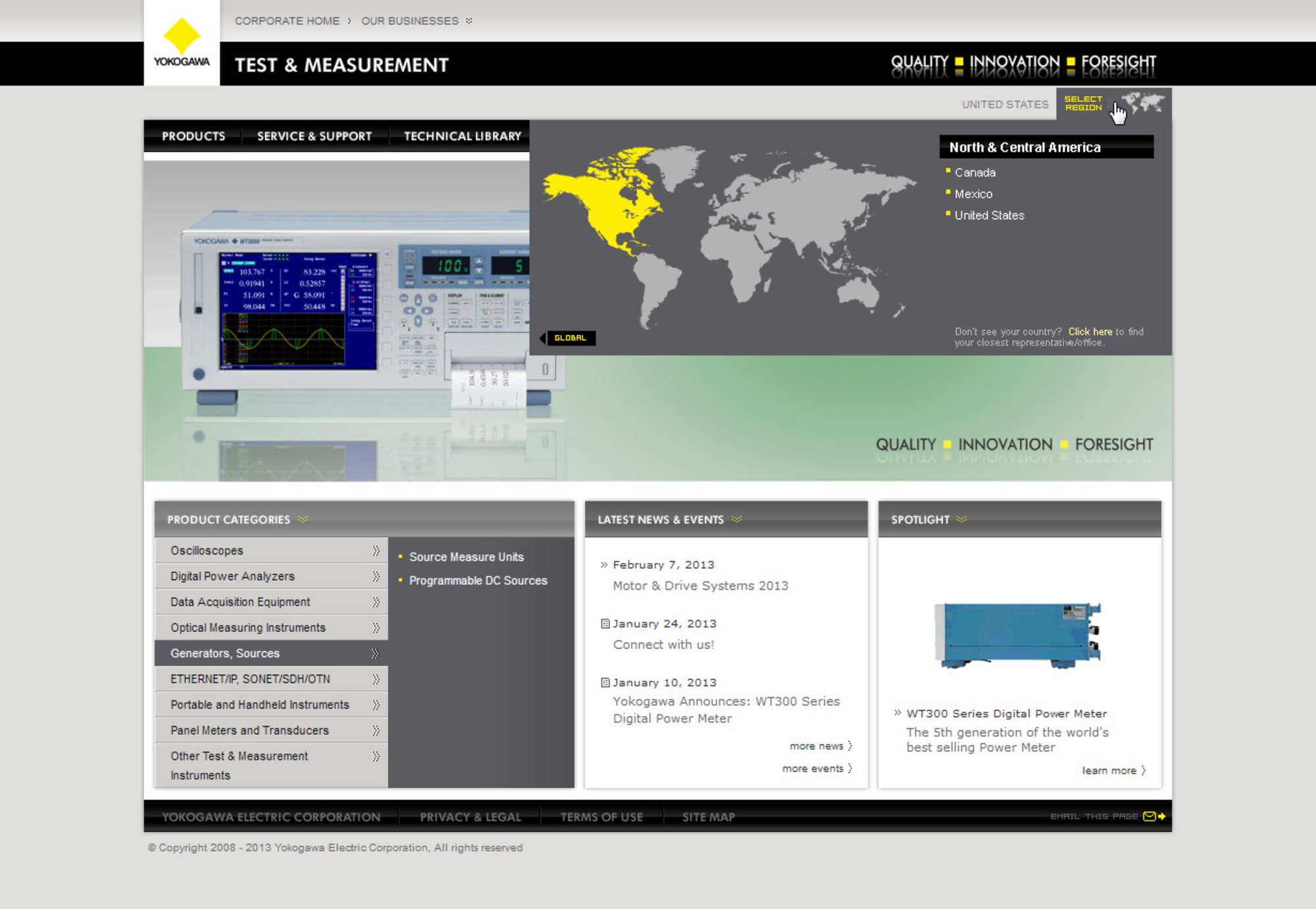Click the Yokogawa diamond logo
This screenshot has height=909, width=1316.
point(182,43)
